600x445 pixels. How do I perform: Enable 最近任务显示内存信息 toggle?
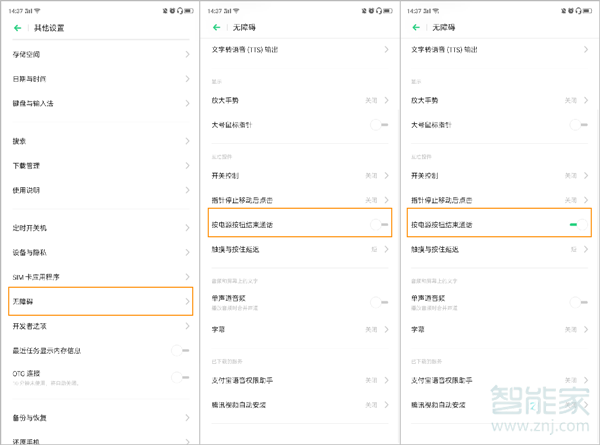[x=180, y=350]
